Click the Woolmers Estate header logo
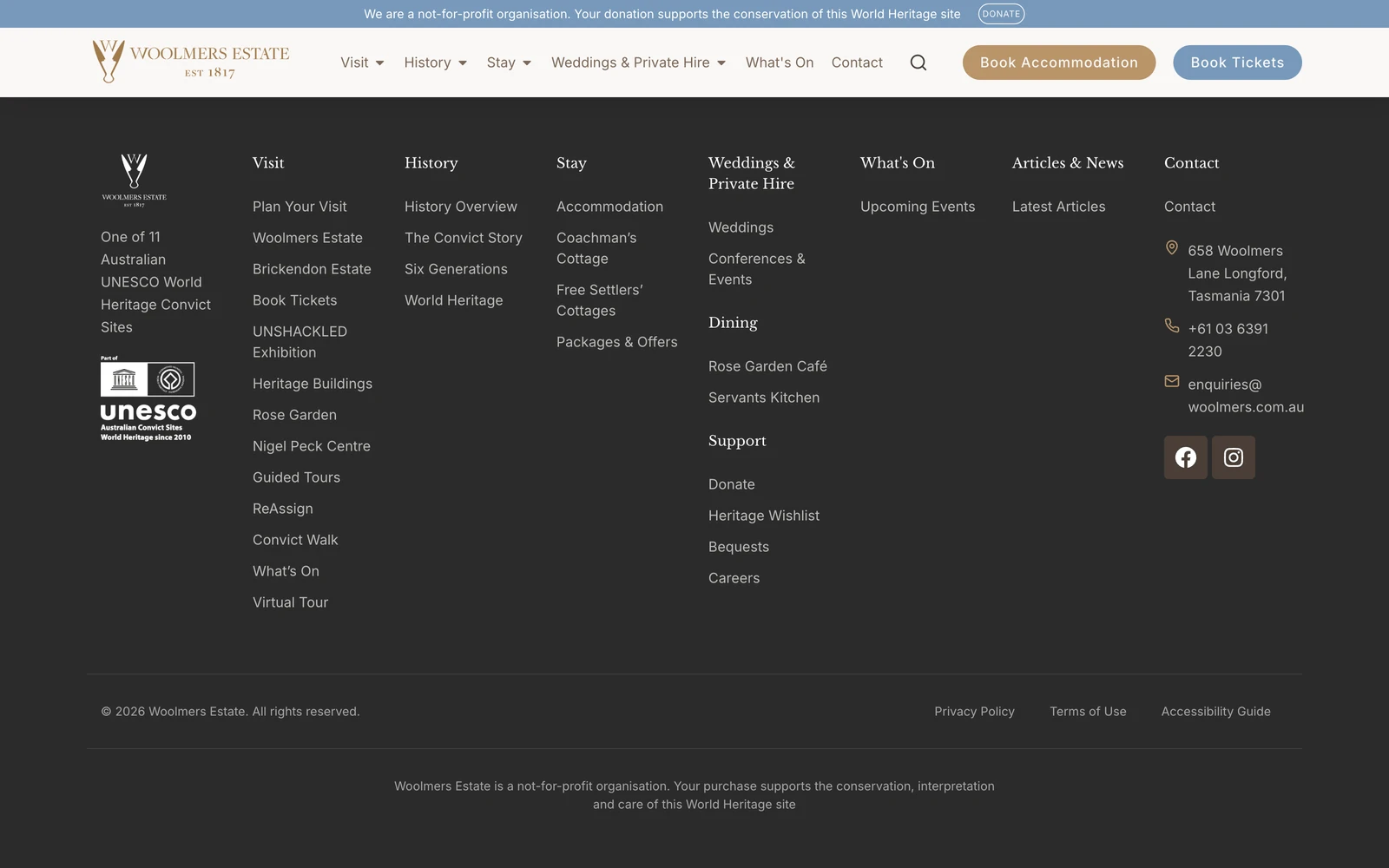Screen dimensions: 1389x868 (x=191, y=62)
